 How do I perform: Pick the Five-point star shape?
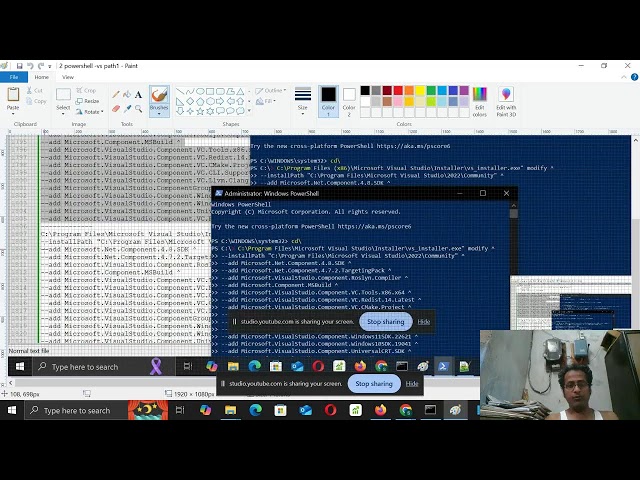(x=200, y=111)
